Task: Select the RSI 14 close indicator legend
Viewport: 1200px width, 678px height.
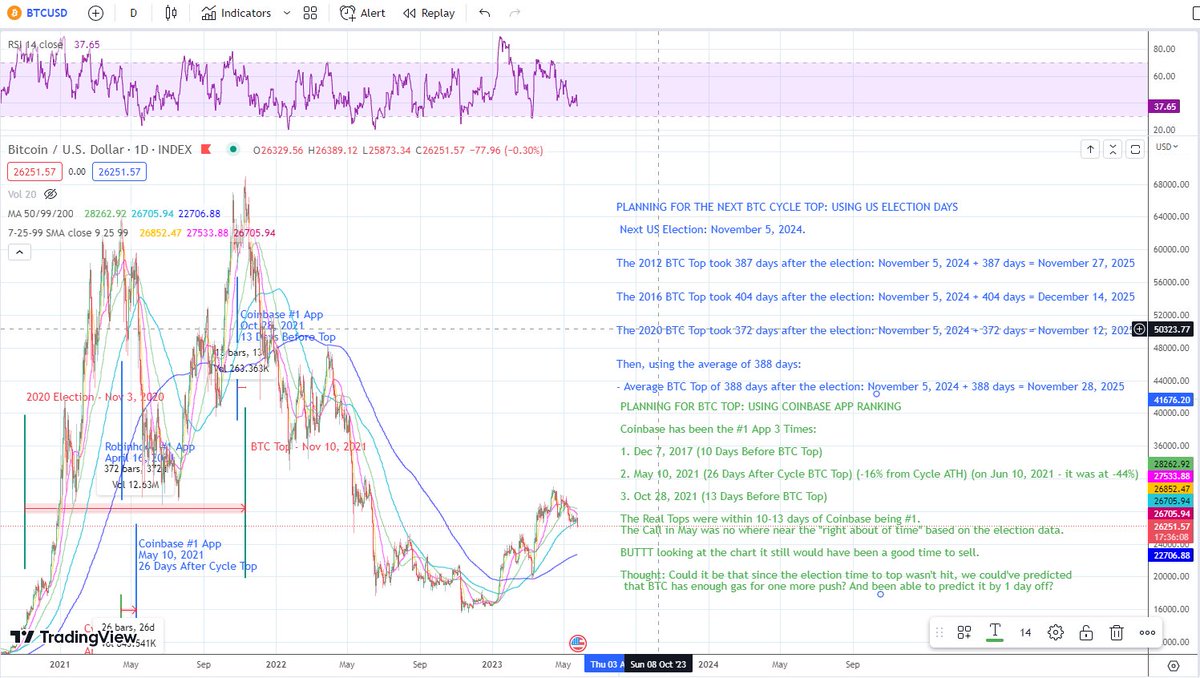Action: (35, 44)
